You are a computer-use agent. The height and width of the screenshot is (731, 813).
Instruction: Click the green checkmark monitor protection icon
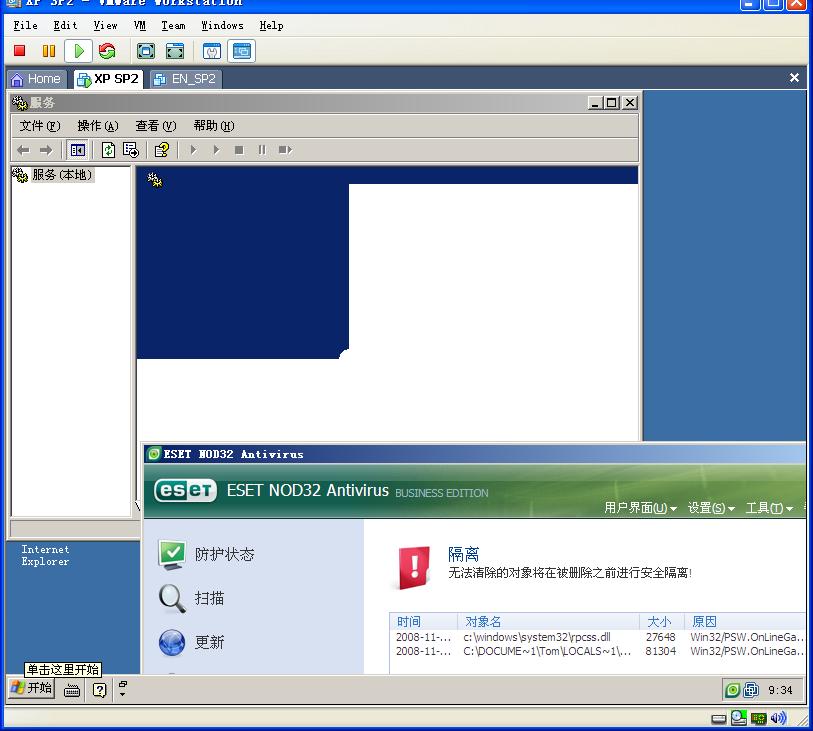coord(172,555)
